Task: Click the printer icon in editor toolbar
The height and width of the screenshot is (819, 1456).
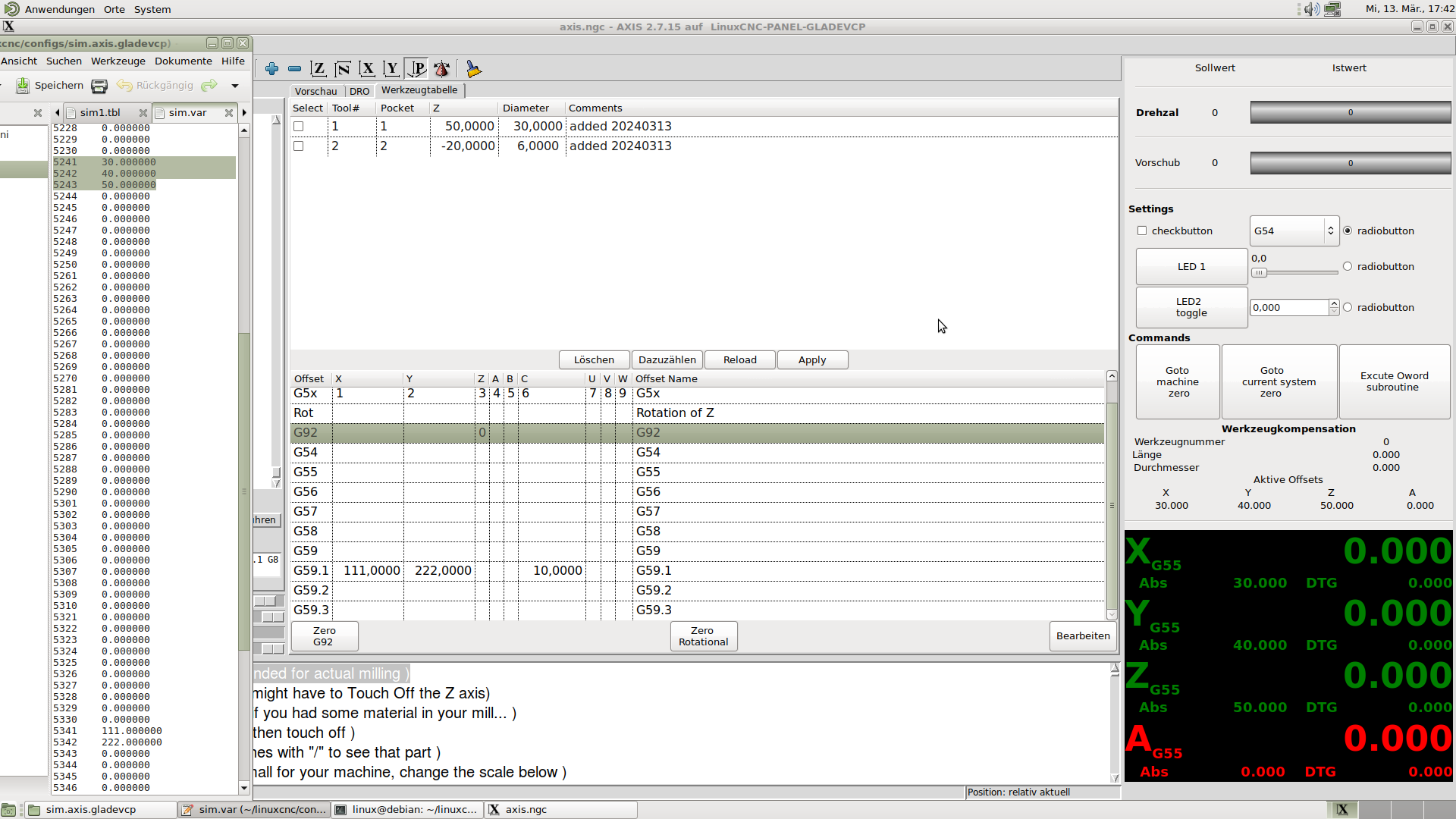Action: pos(99,86)
